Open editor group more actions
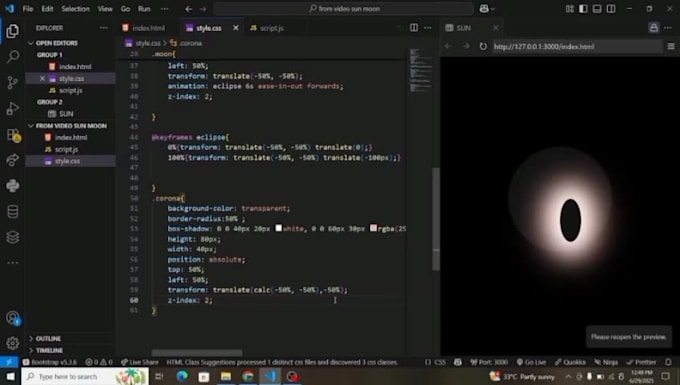This screenshot has height=385, width=680. 428,28
